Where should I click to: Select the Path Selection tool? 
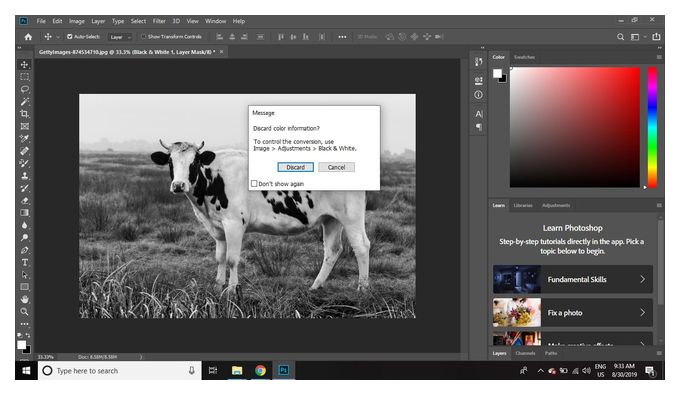(25, 275)
